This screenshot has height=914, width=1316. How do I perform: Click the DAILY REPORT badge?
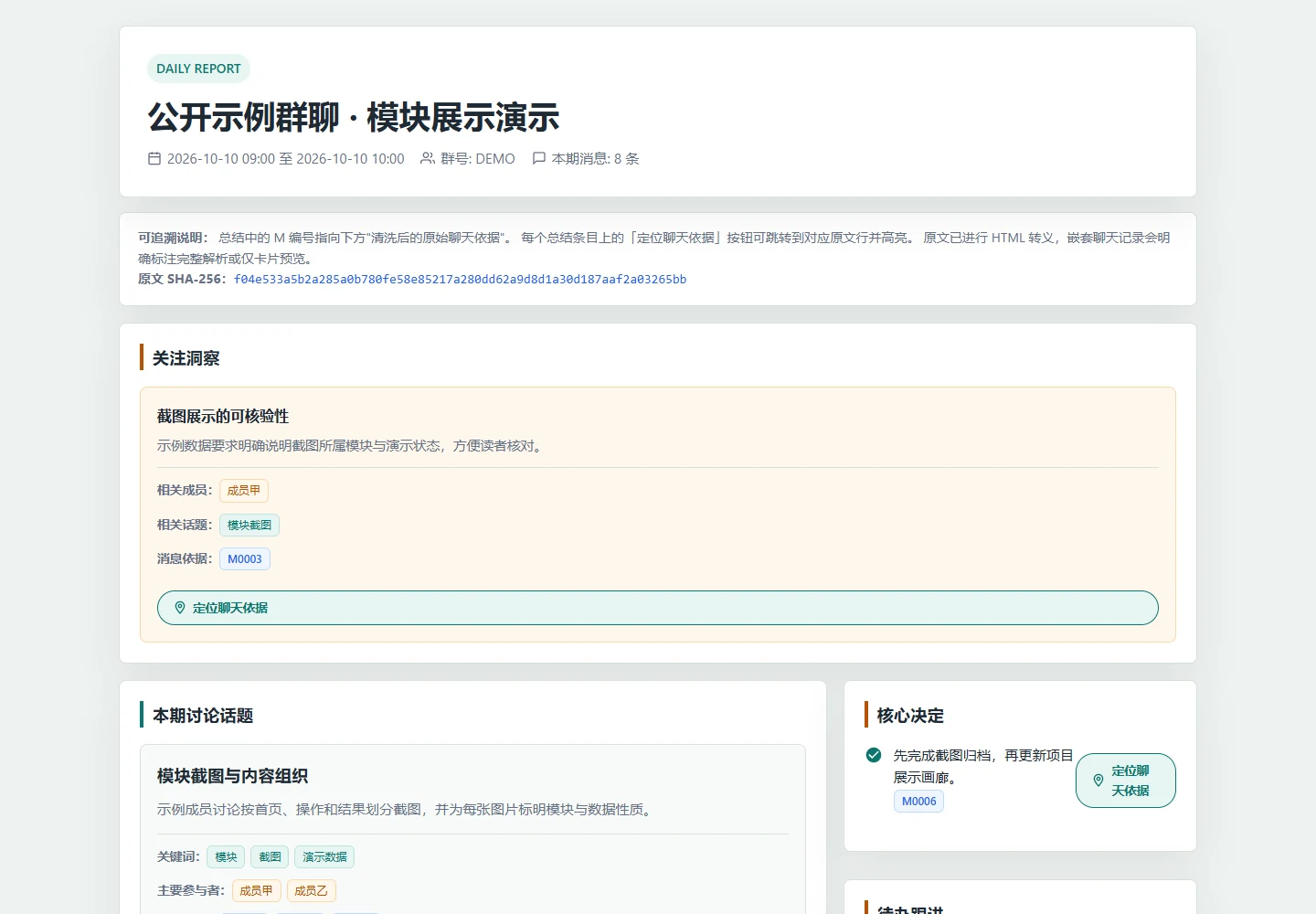click(198, 69)
